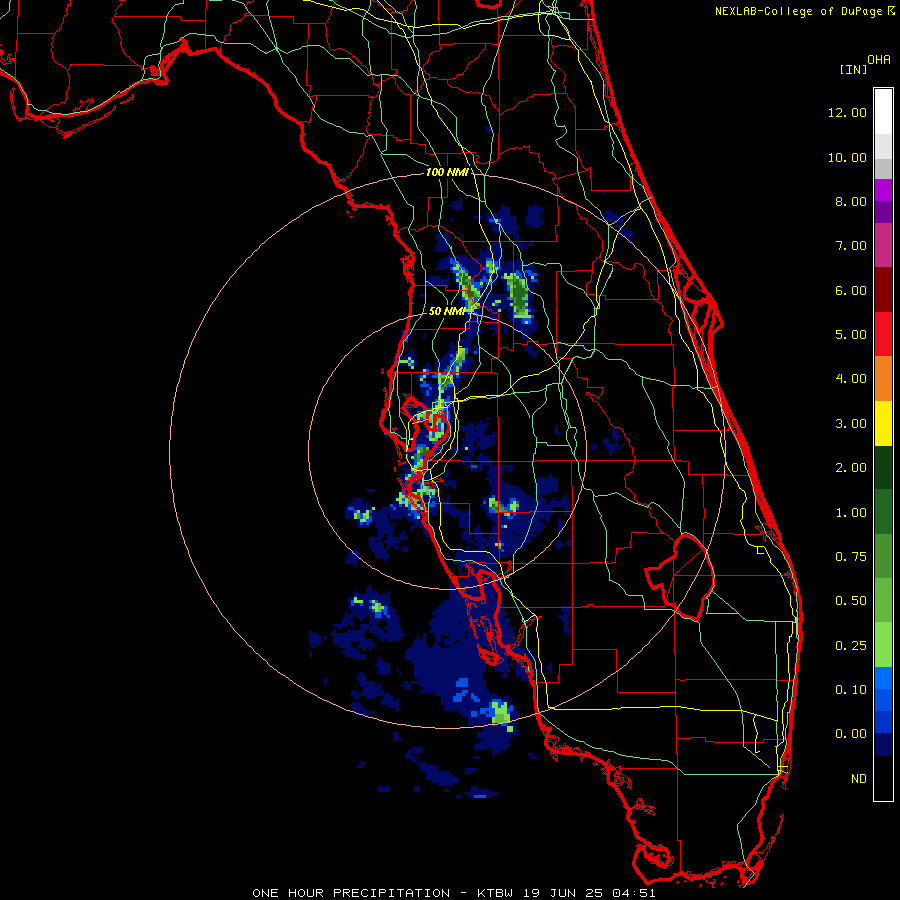Screen dimensions: 900x900
Task: Click the 0.25 legend value
Action: click(851, 646)
